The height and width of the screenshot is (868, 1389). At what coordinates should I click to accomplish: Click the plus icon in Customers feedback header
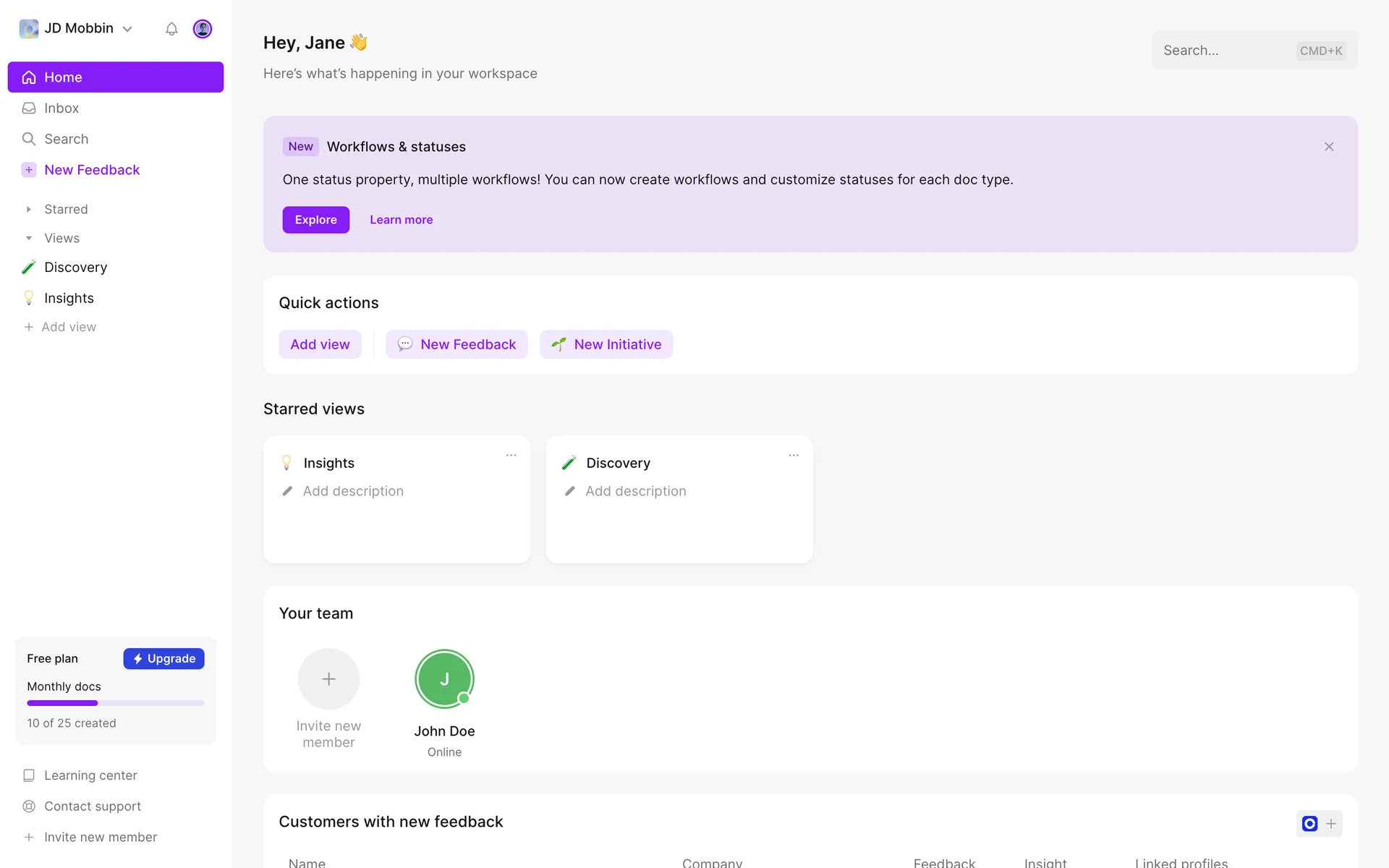(x=1331, y=823)
